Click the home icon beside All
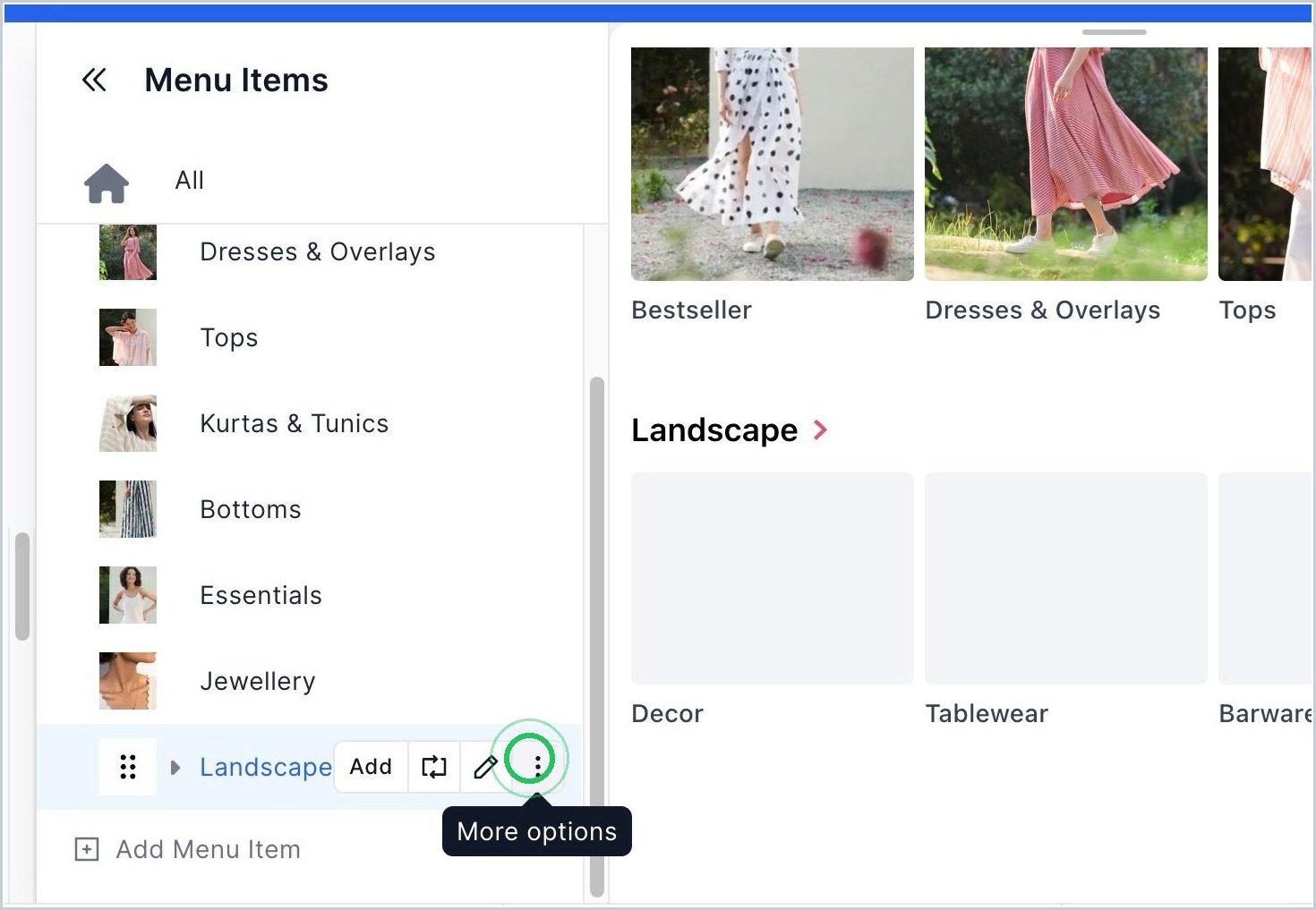 pyautogui.click(x=107, y=183)
